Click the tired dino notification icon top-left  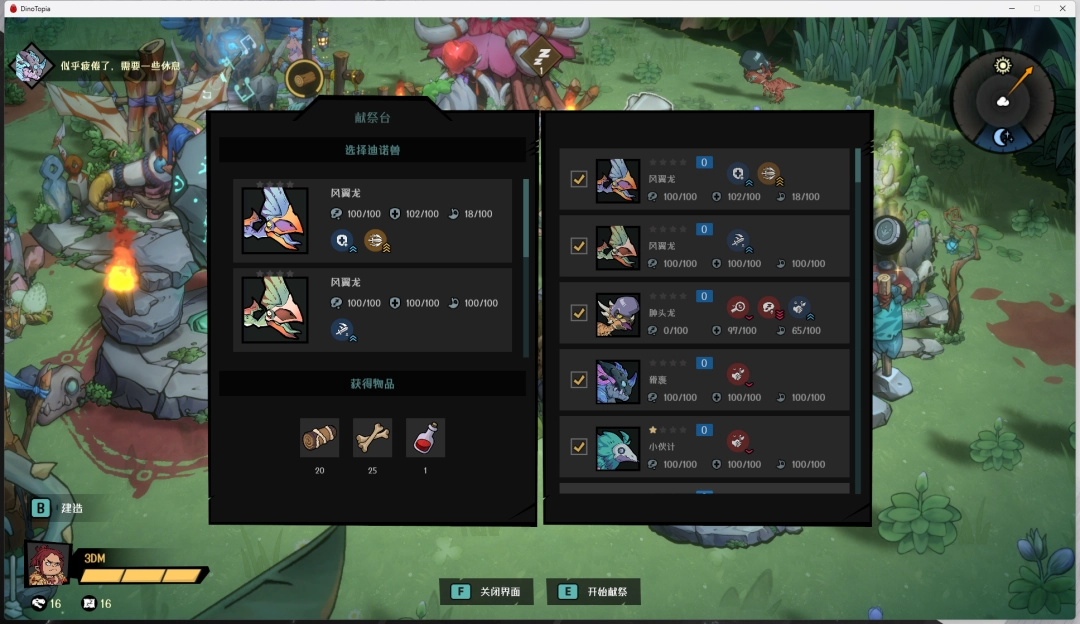[31, 66]
